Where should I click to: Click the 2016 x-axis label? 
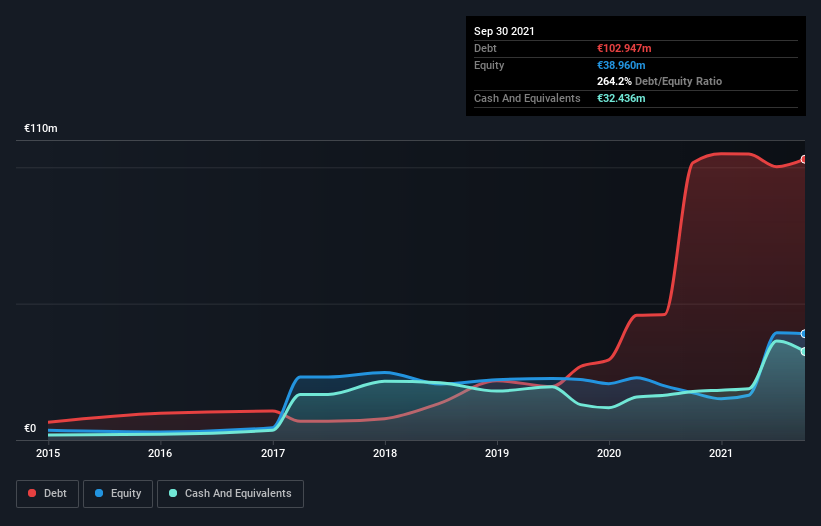click(x=160, y=453)
